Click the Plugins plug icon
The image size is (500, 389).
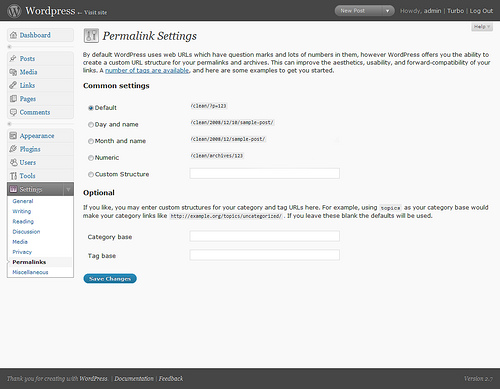(x=13, y=149)
